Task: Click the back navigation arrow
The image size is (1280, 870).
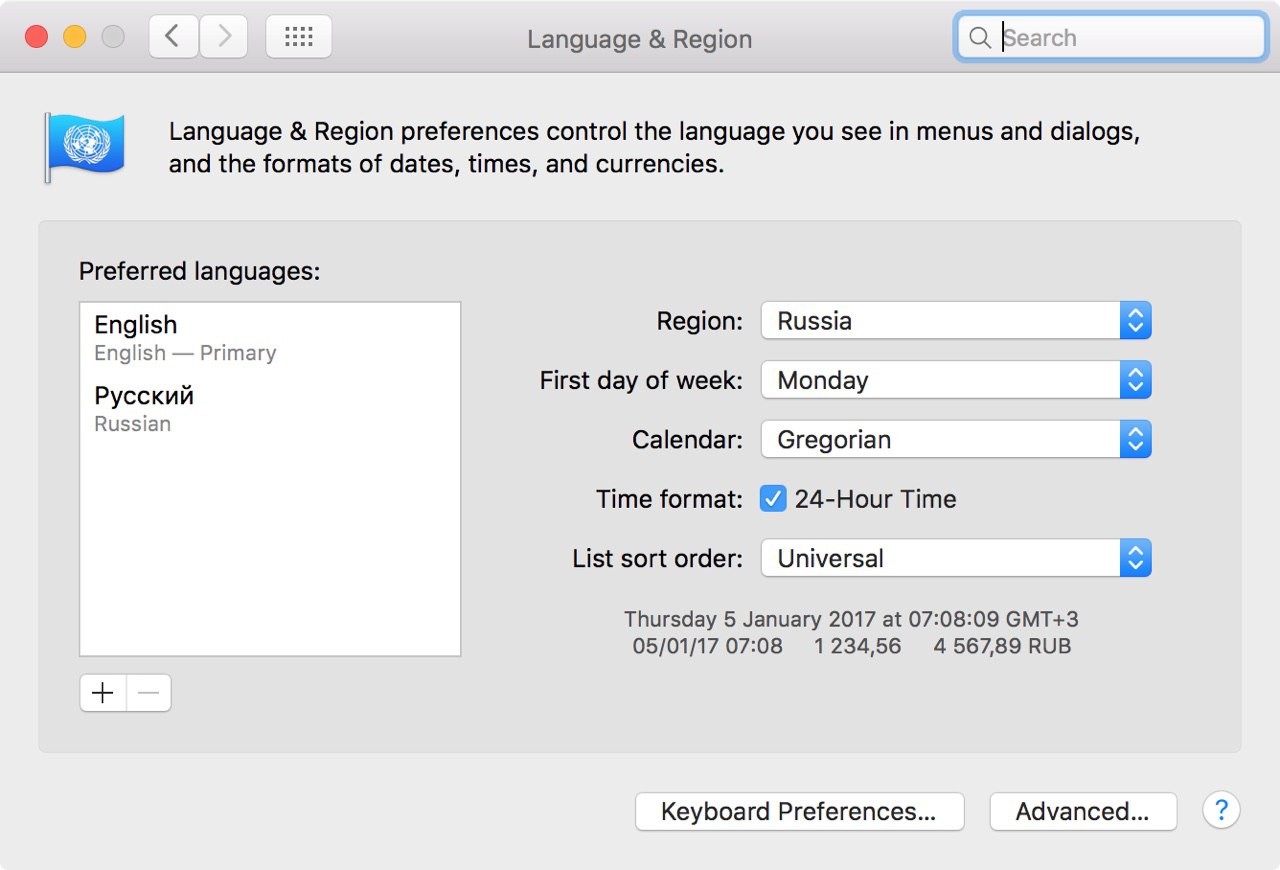Action: tap(173, 37)
